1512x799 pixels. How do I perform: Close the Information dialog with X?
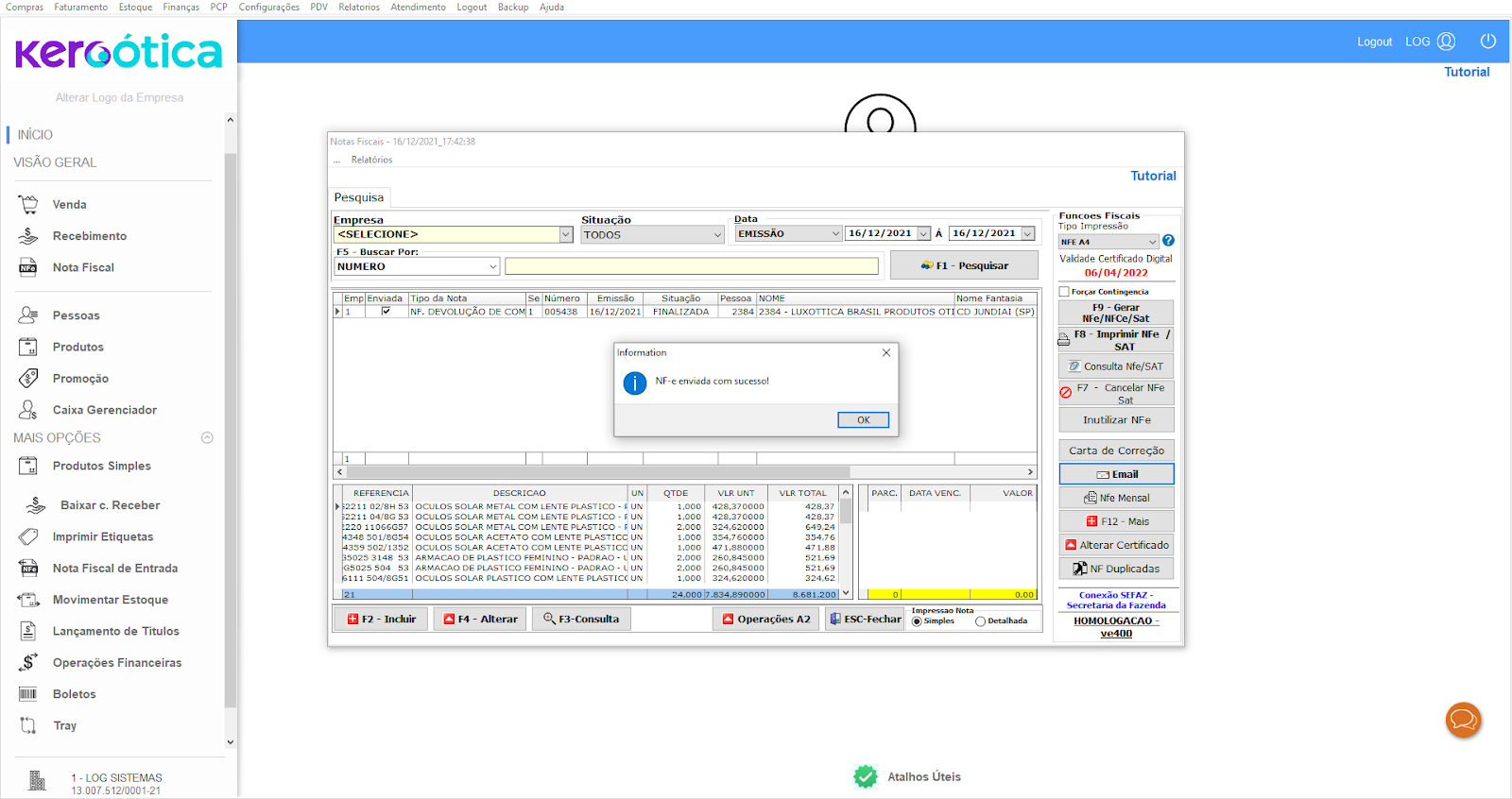pyautogui.click(x=886, y=352)
